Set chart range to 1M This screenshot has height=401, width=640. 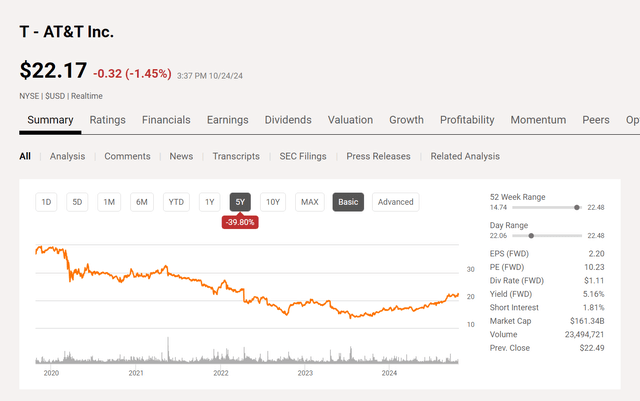coord(109,202)
